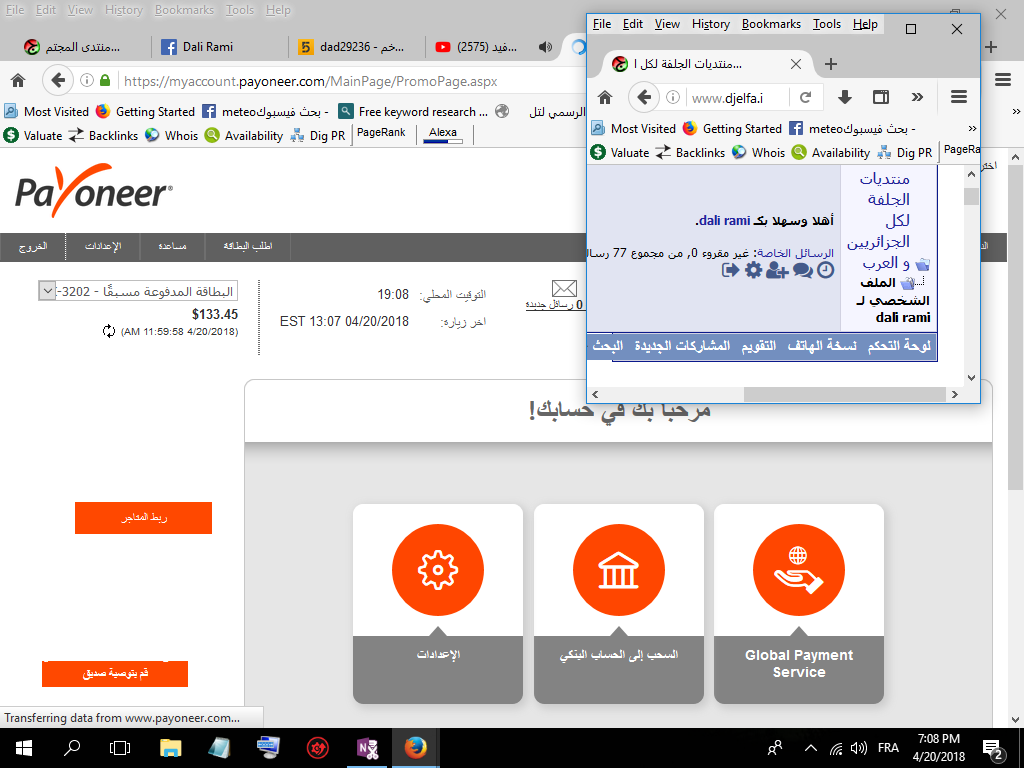This screenshot has width=1024, height=768.
Task: Click the orange ربط المتاجر button
Action: pos(143,518)
